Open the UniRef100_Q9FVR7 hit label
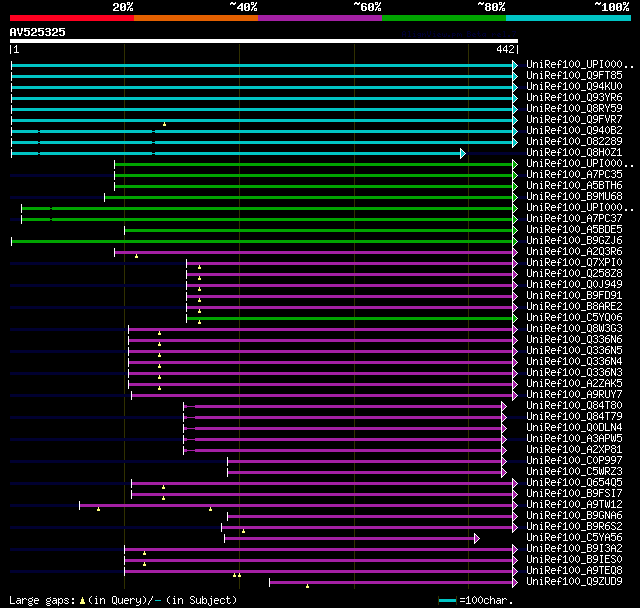Viewport: 640px width, 608px height. click(x=574, y=120)
